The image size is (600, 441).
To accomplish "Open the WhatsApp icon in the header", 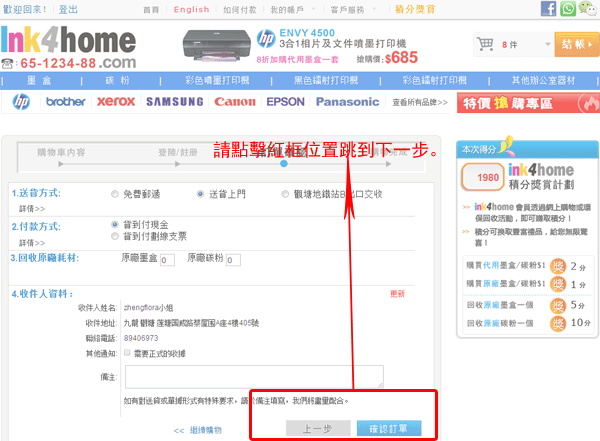I will coord(568,8).
